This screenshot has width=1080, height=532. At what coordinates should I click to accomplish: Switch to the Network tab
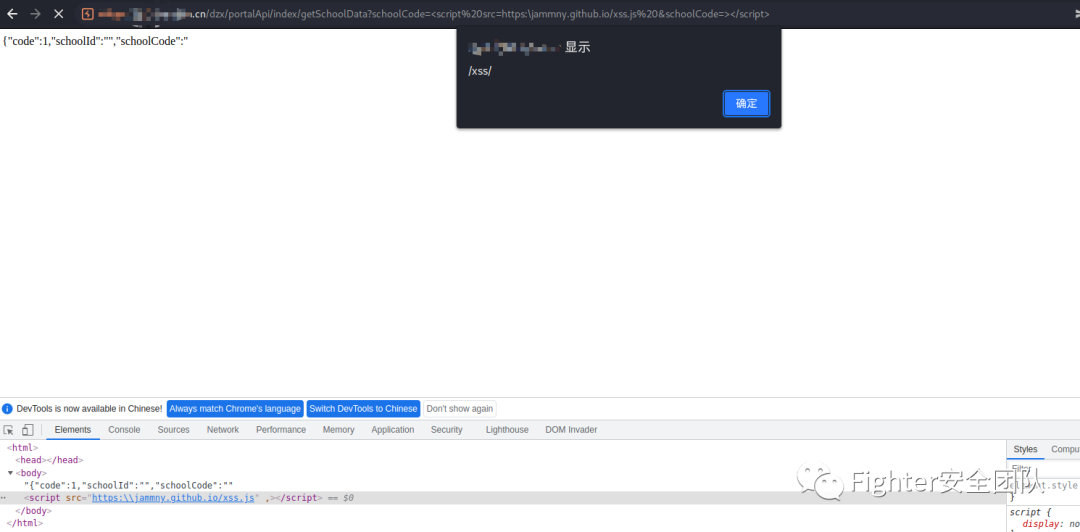[222, 430]
